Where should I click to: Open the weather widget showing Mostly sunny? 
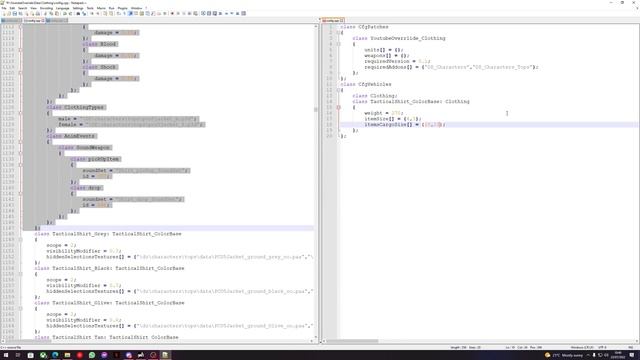564,355
